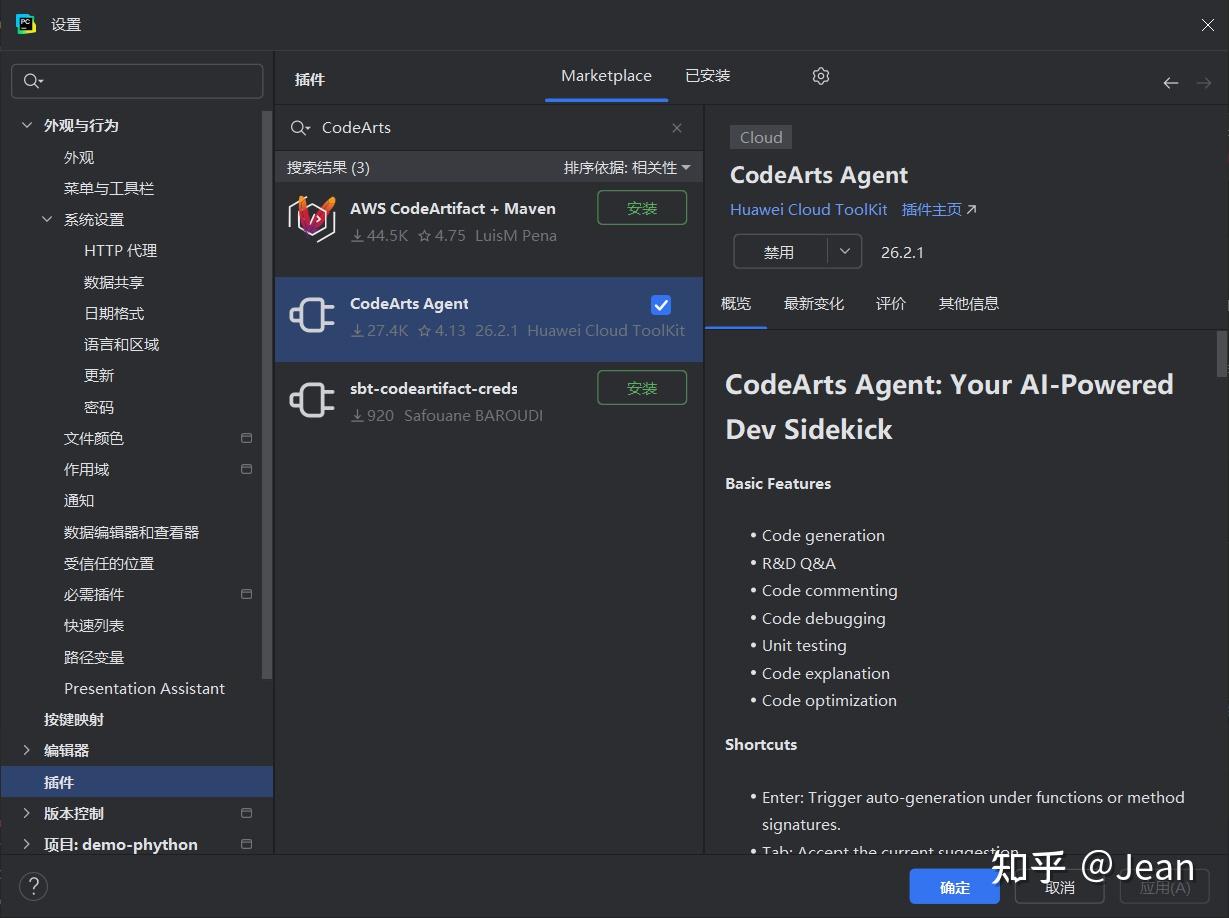Click project-level icon beside 作用域
The height and width of the screenshot is (918, 1229).
point(247,469)
